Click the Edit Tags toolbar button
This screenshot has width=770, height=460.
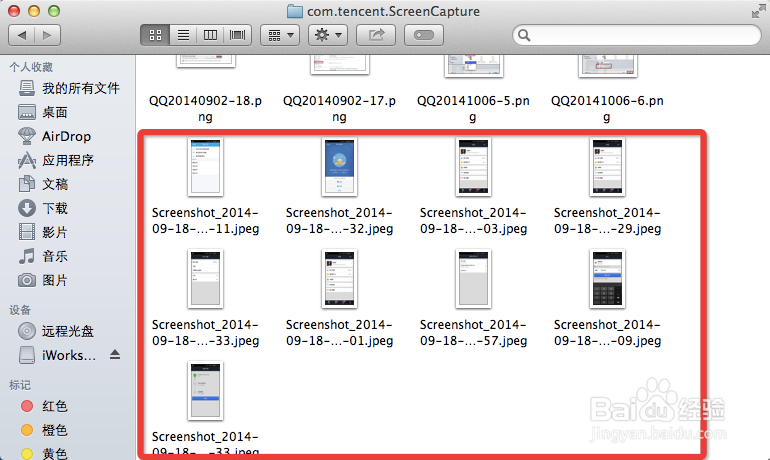tap(424, 35)
